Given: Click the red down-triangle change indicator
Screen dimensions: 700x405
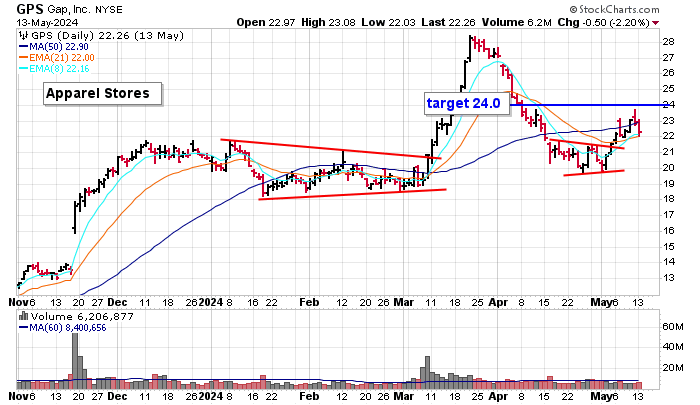Looking at the screenshot, I should pyautogui.click(x=655, y=23).
